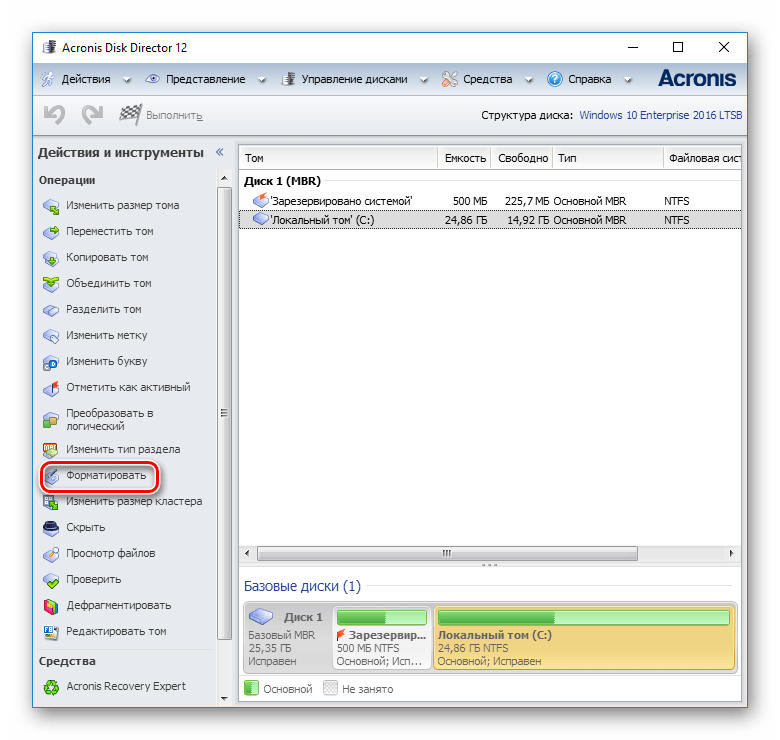
Task: Click the Не занято legend swatch
Action: click(x=330, y=688)
